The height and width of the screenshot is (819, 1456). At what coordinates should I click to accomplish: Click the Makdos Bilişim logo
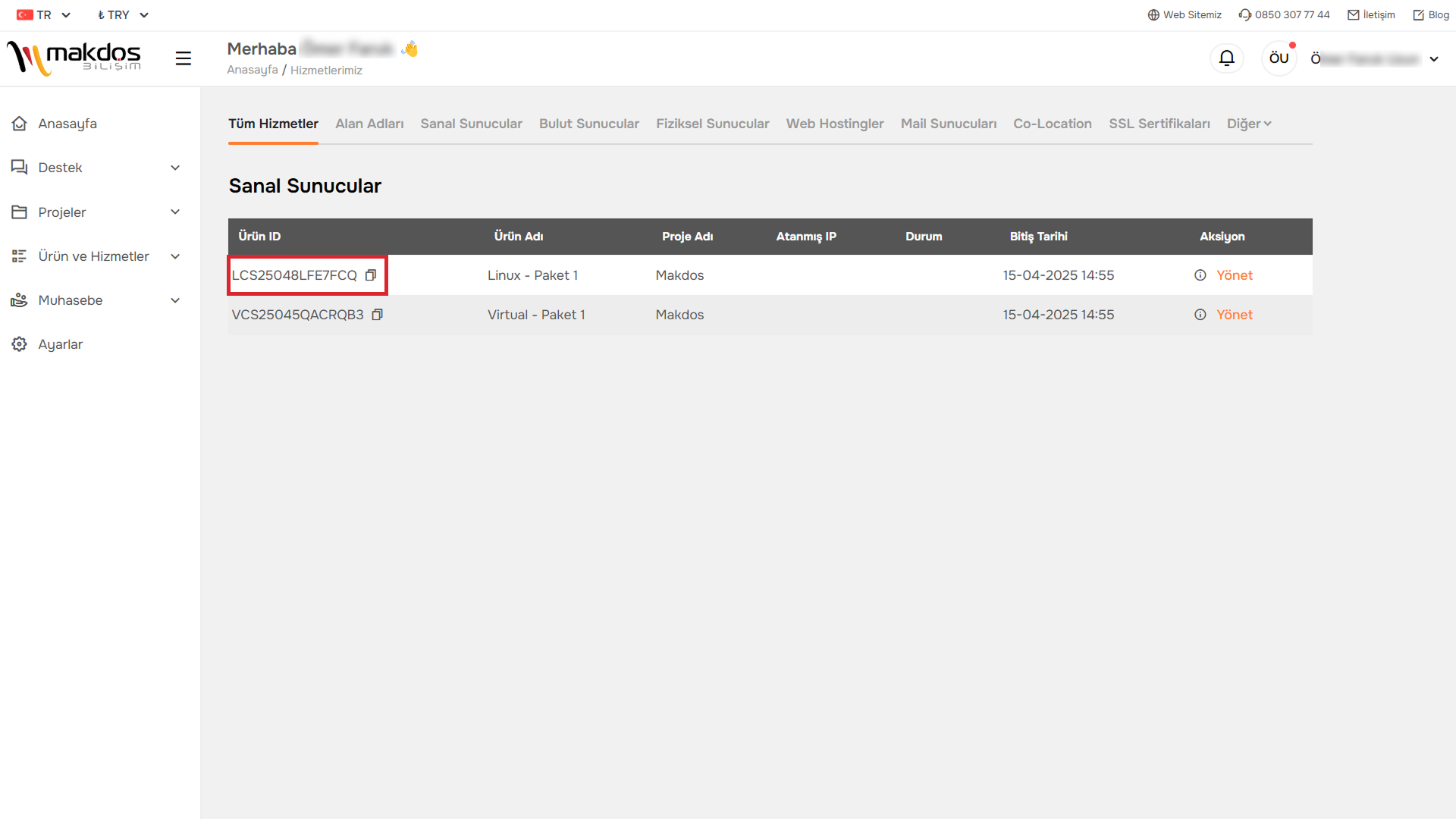click(x=74, y=58)
